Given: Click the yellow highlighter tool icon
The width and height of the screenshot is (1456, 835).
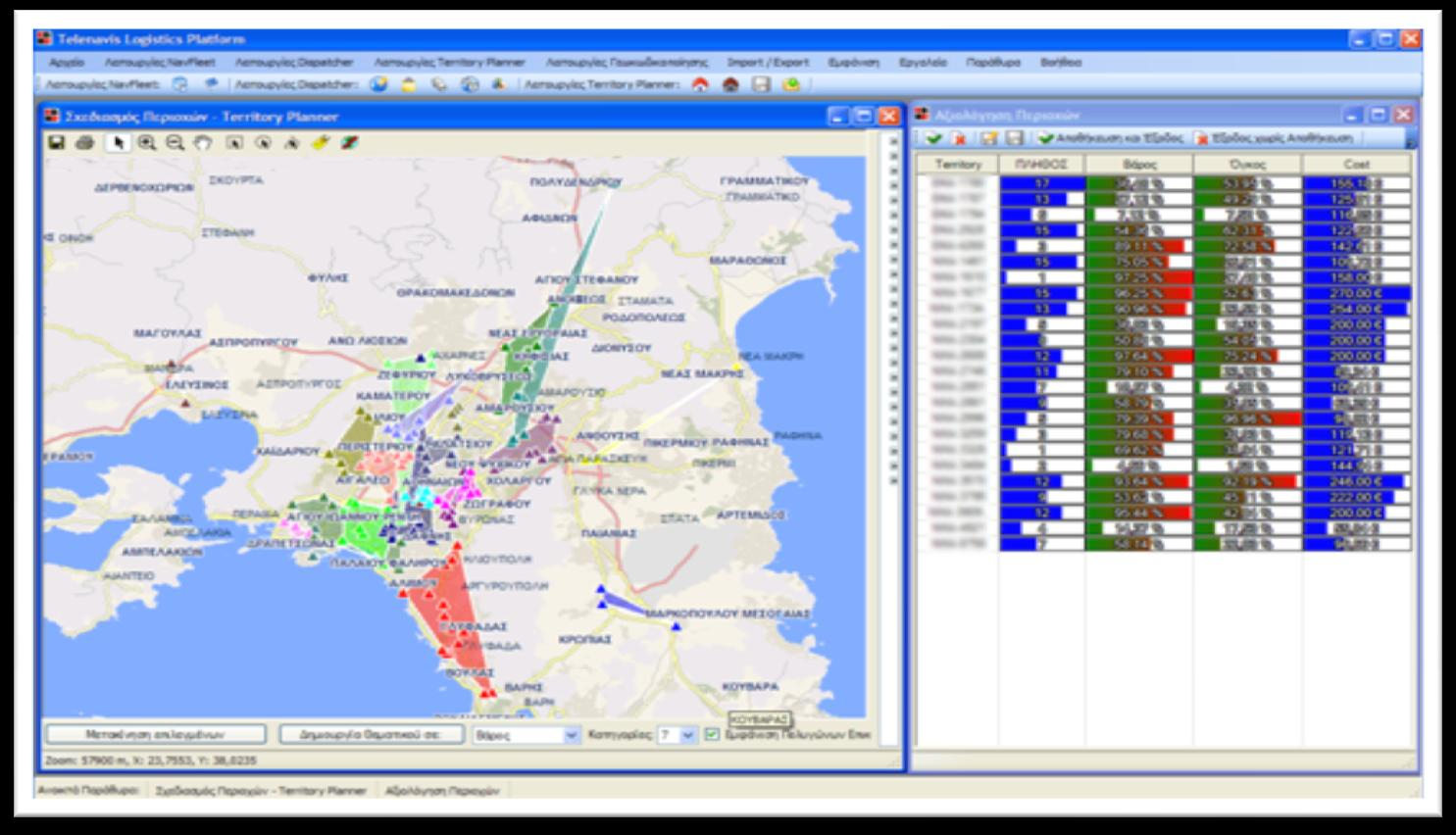Looking at the screenshot, I should pyautogui.click(x=321, y=143).
